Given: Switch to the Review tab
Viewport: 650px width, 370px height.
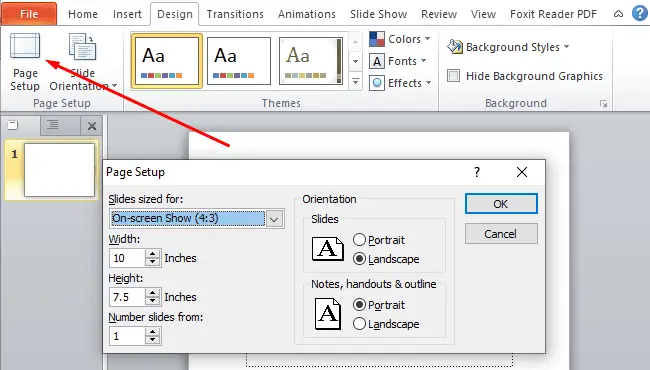Looking at the screenshot, I should (x=439, y=14).
